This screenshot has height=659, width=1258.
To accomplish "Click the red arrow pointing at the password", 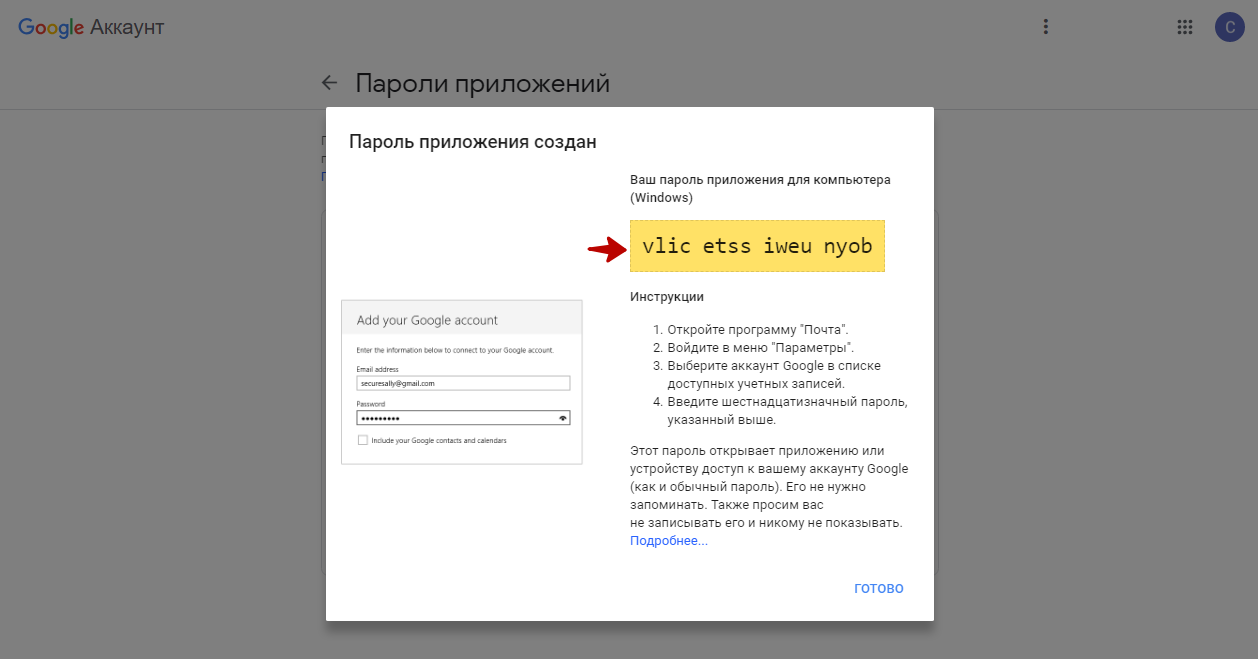I will 606,250.
